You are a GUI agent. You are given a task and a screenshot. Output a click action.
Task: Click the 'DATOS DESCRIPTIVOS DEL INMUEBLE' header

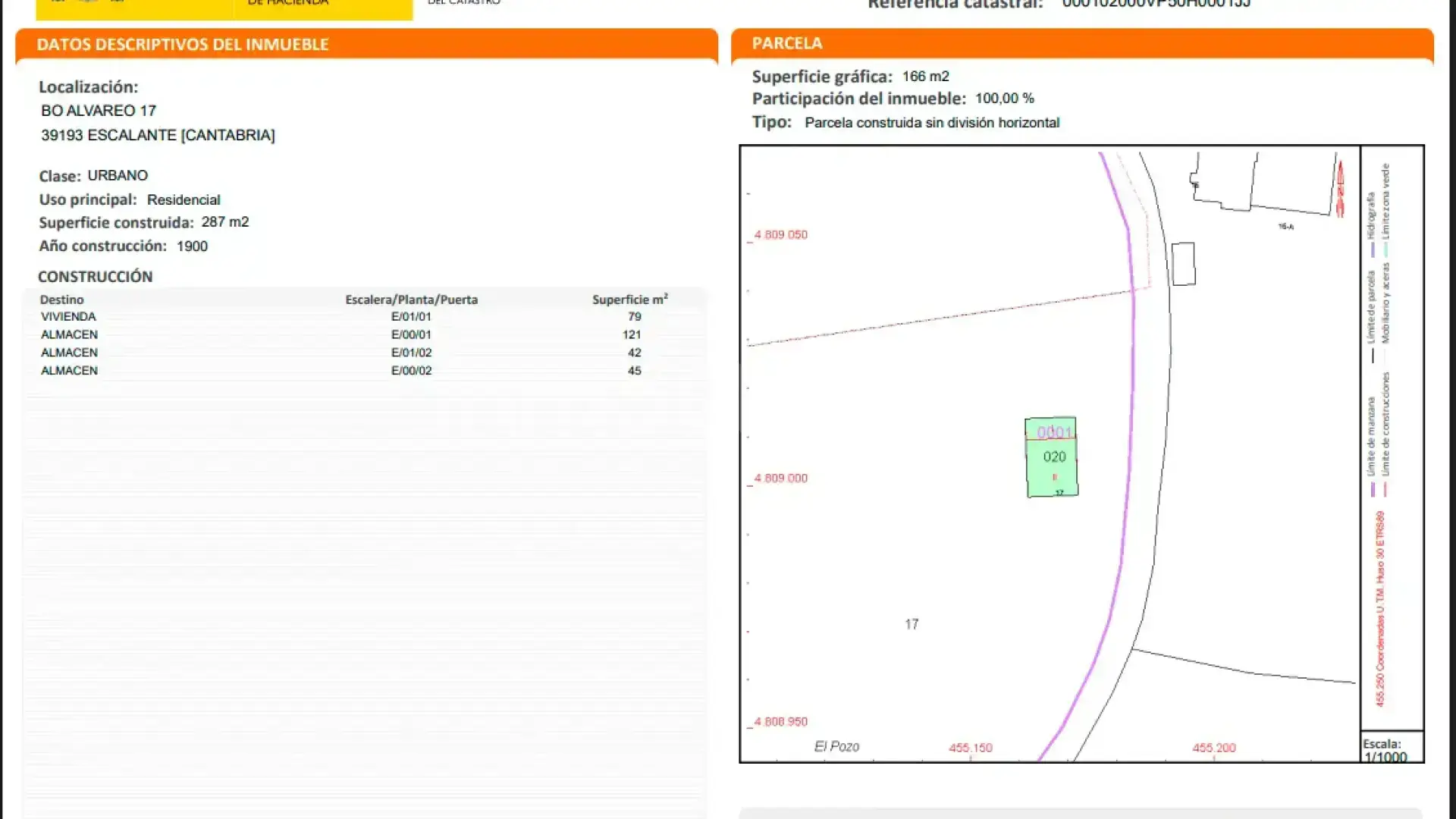(x=183, y=45)
